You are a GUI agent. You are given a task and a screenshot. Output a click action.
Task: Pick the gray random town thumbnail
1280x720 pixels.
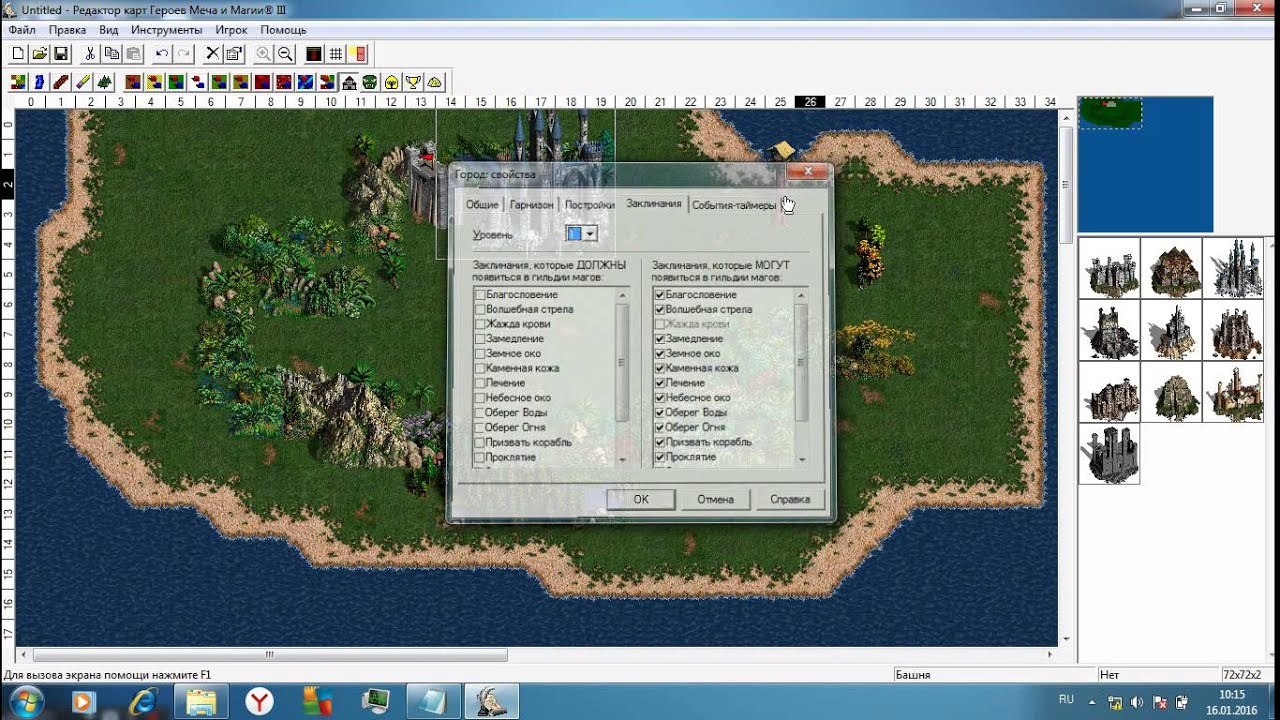[x=1109, y=454]
